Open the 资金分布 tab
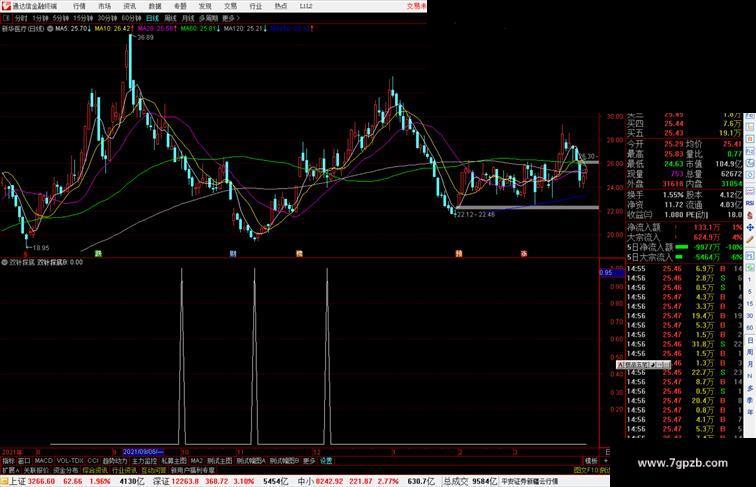 tap(66, 470)
